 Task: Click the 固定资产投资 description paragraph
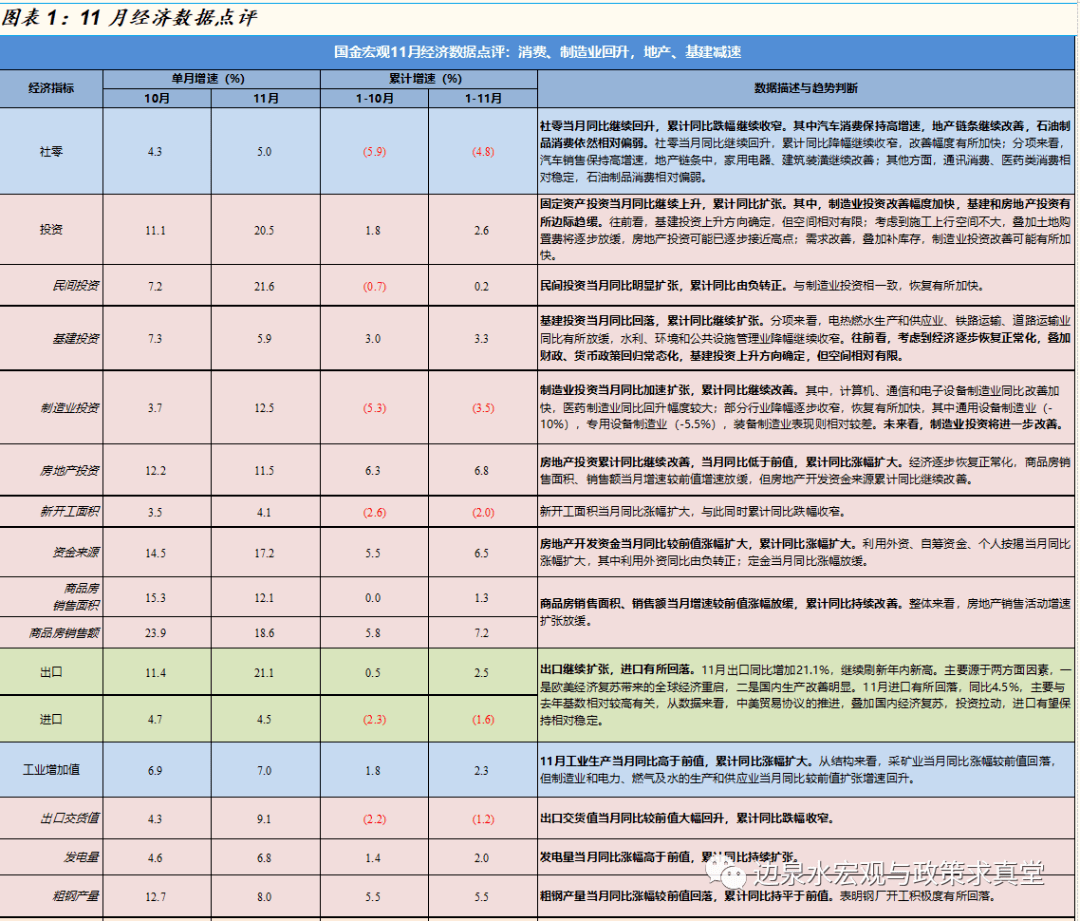pyautogui.click(x=805, y=229)
